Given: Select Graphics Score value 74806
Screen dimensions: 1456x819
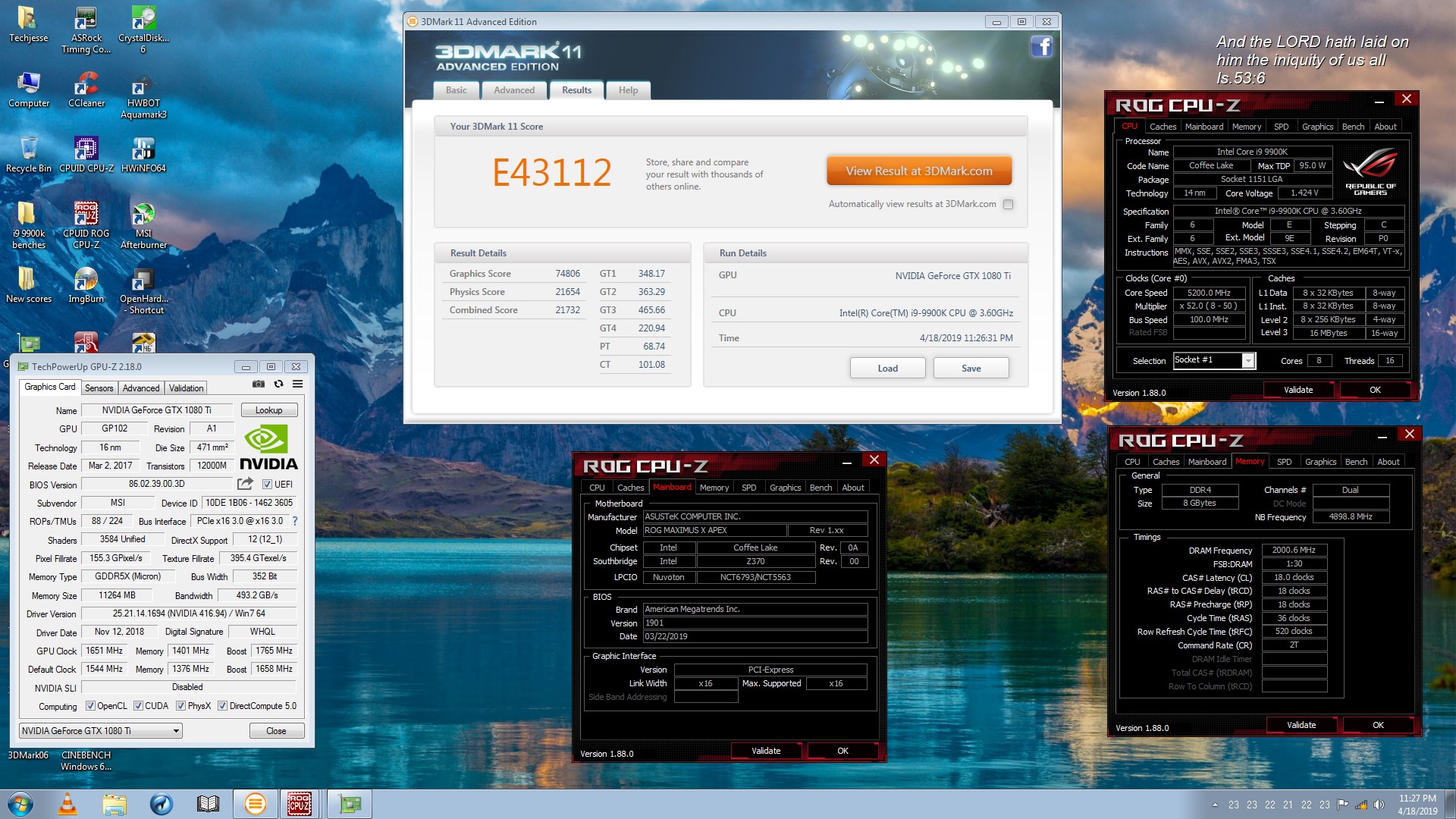Looking at the screenshot, I should tap(567, 274).
